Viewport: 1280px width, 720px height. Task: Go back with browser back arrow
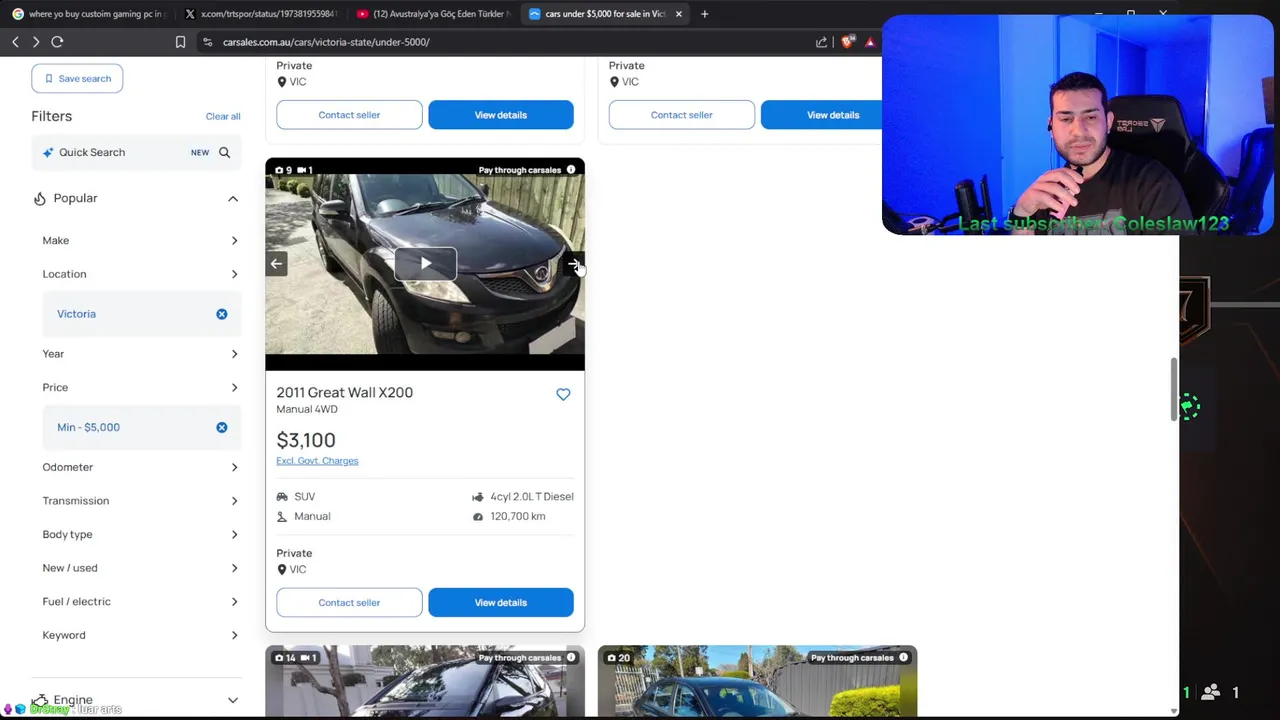pos(15,42)
